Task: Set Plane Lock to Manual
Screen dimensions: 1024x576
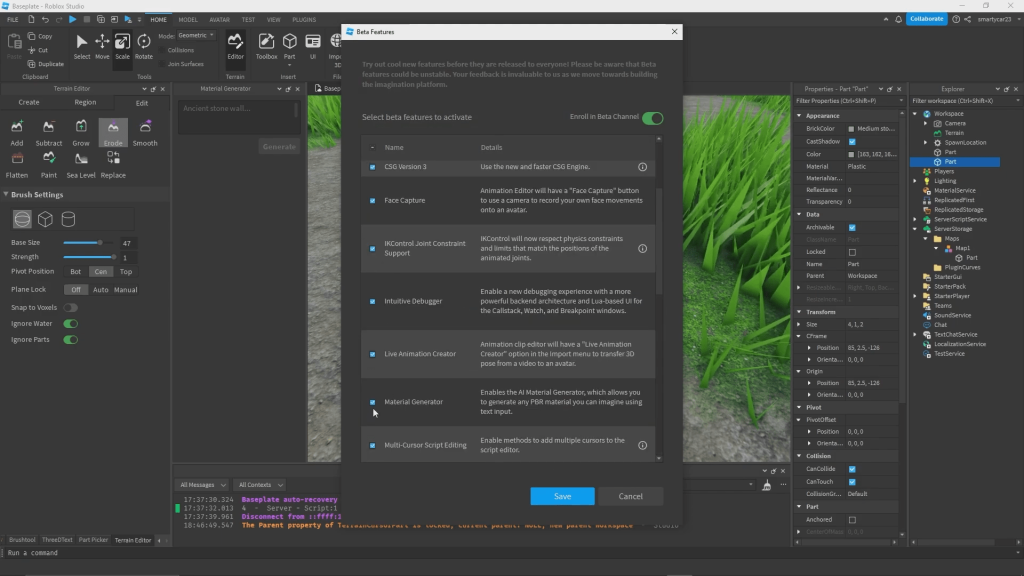Action: click(x=125, y=290)
